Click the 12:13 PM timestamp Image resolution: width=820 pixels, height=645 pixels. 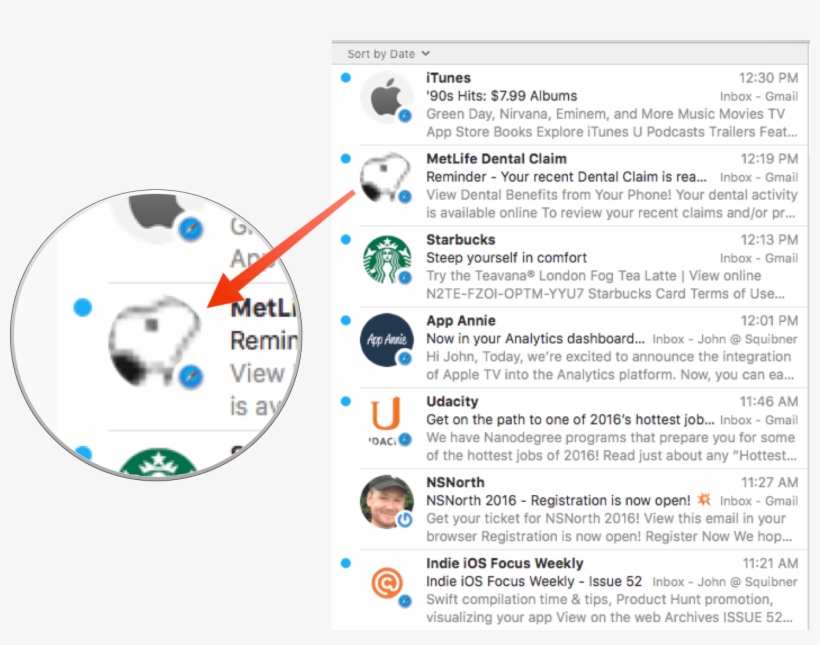pos(769,240)
